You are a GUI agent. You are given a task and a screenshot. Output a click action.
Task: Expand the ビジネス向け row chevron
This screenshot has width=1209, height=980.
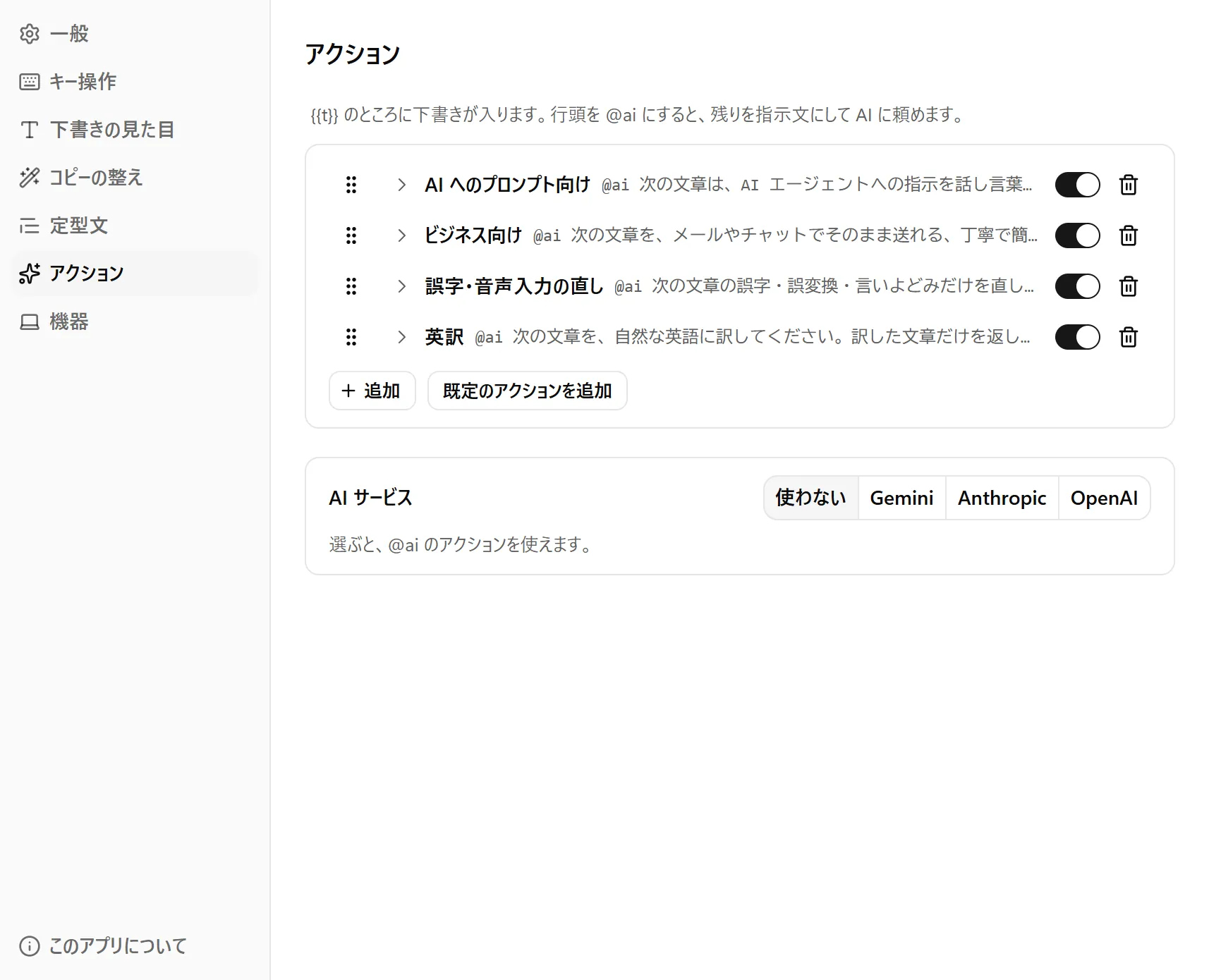pos(401,235)
